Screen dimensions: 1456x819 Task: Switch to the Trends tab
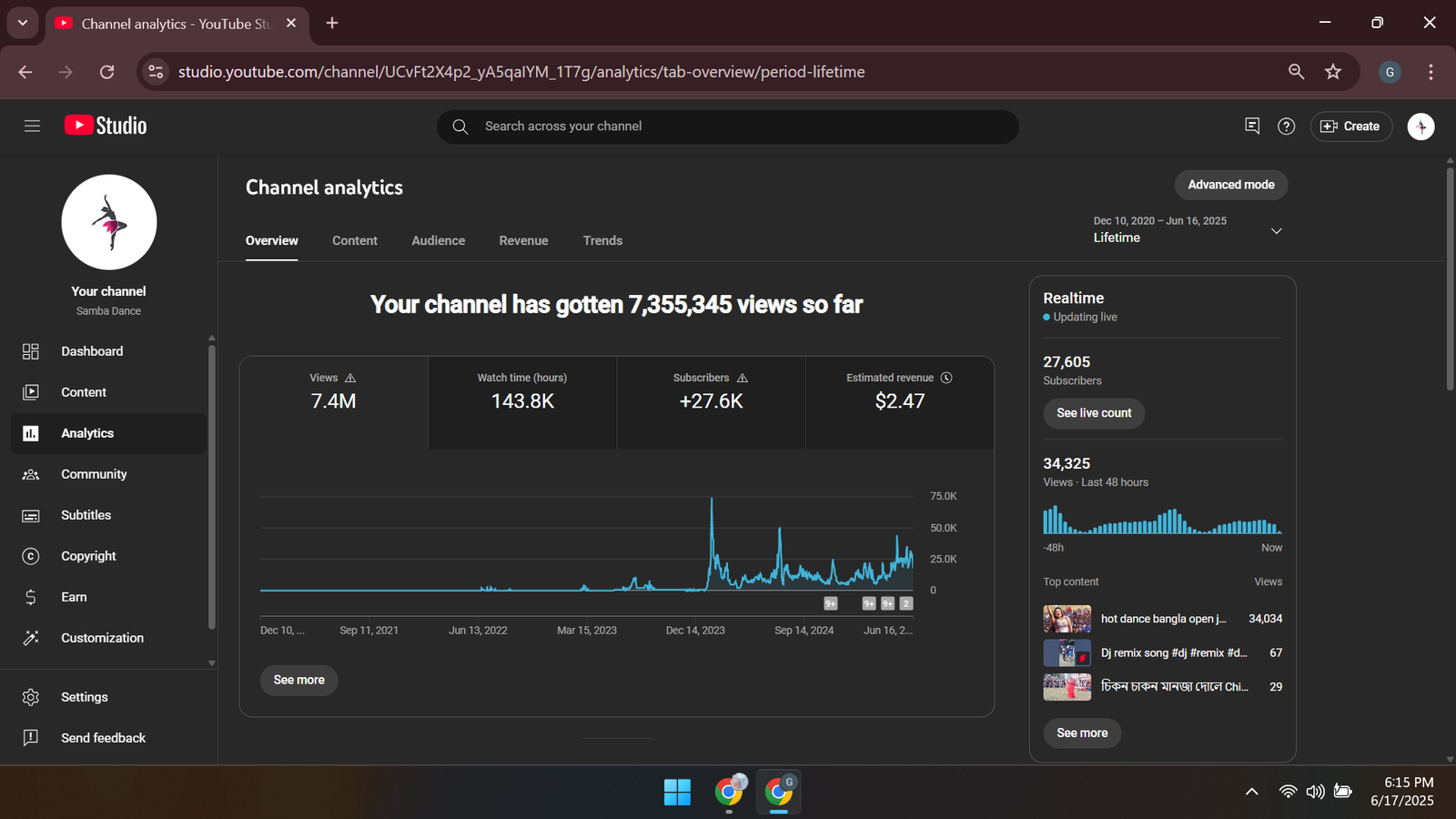click(x=603, y=240)
